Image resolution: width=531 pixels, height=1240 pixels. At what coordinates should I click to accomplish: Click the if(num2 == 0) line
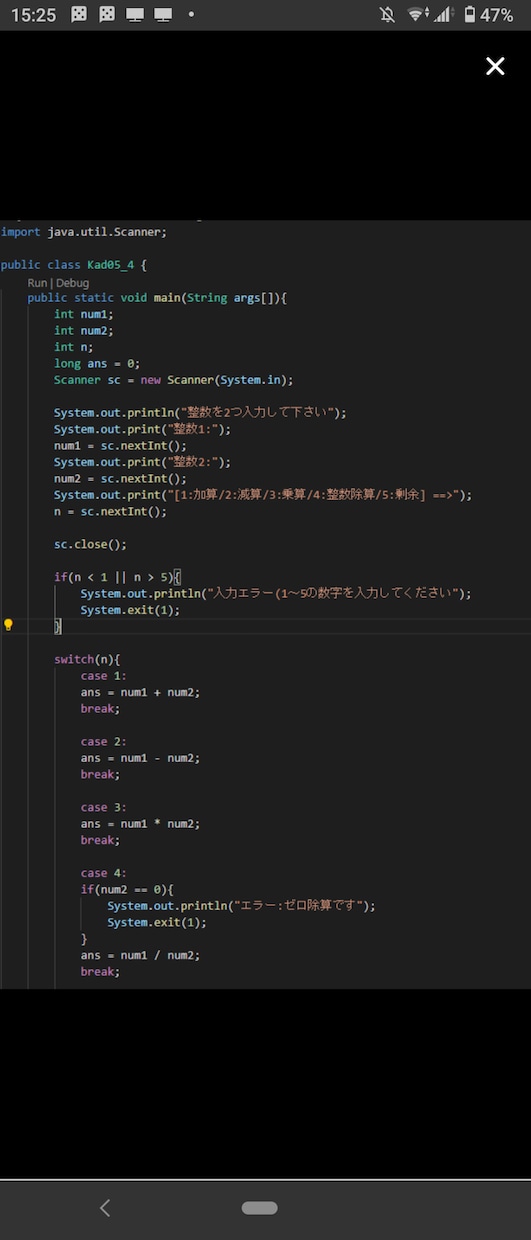click(x=127, y=889)
